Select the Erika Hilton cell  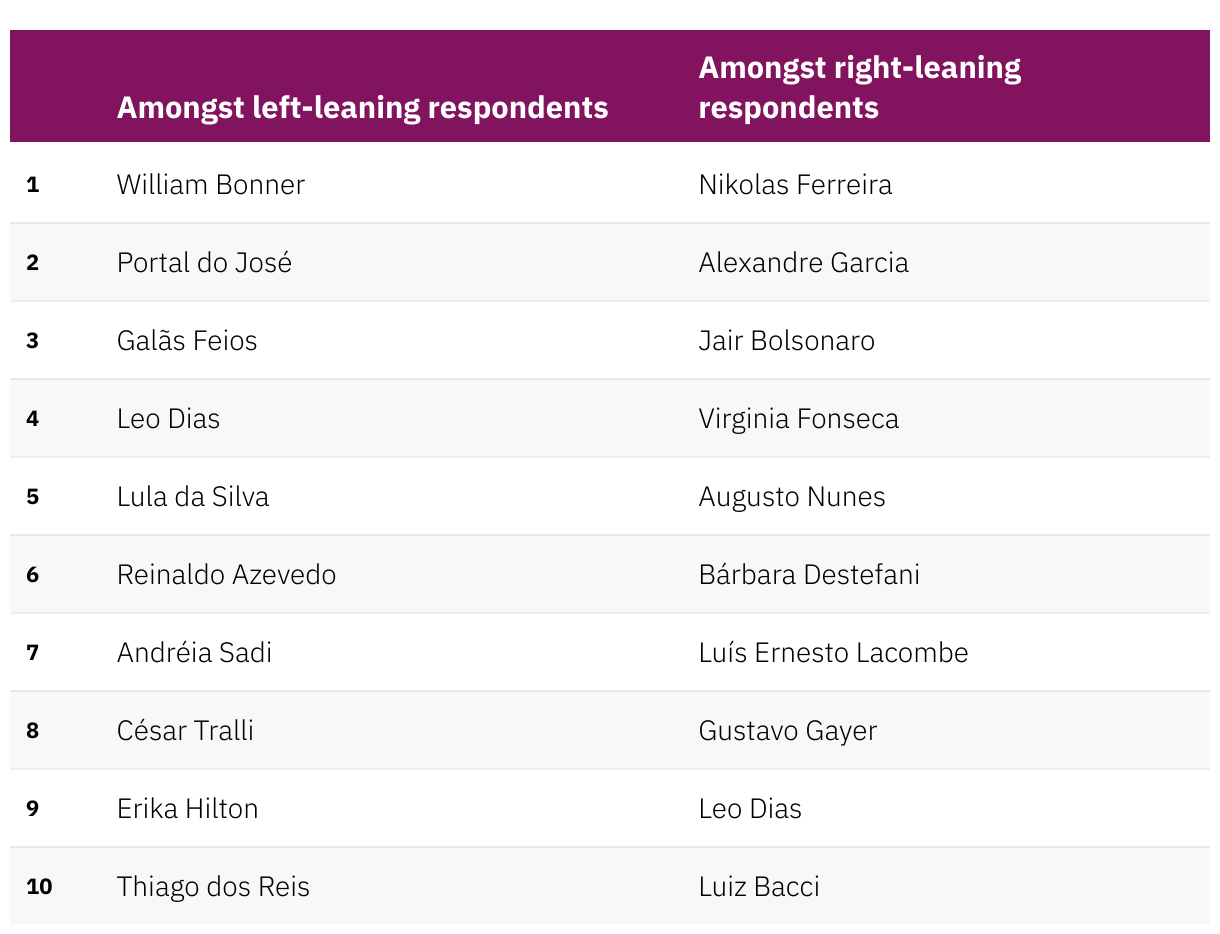pyautogui.click(x=187, y=809)
